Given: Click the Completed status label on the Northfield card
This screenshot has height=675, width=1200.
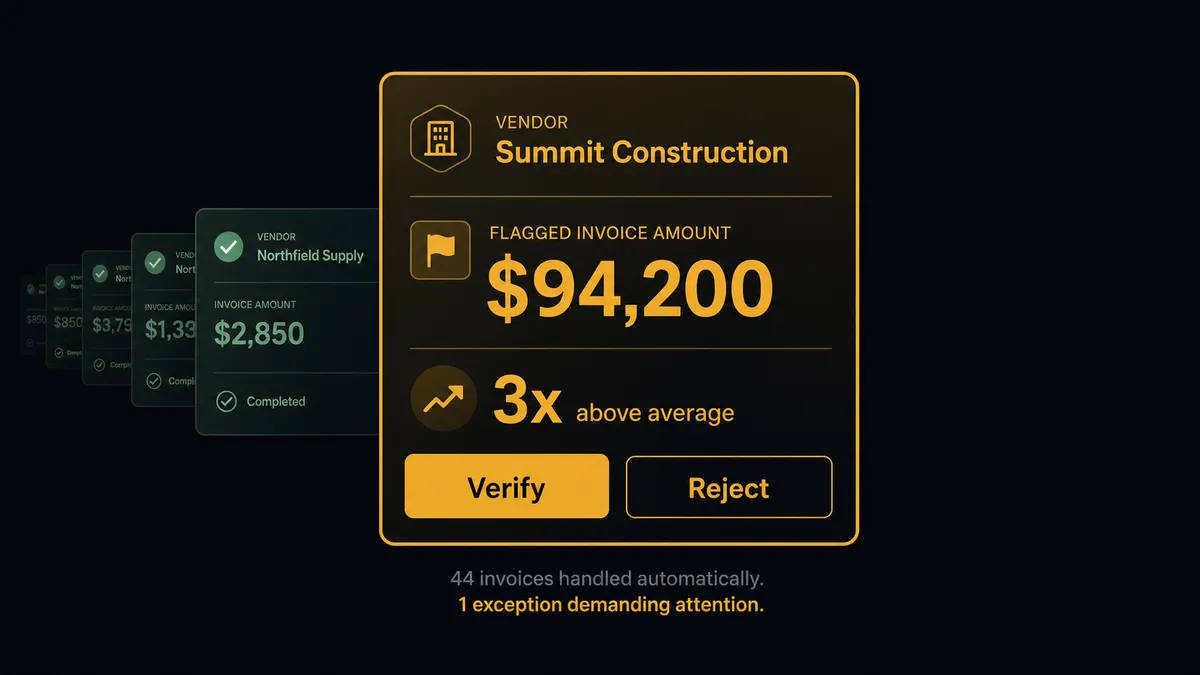Looking at the screenshot, I should [x=275, y=401].
